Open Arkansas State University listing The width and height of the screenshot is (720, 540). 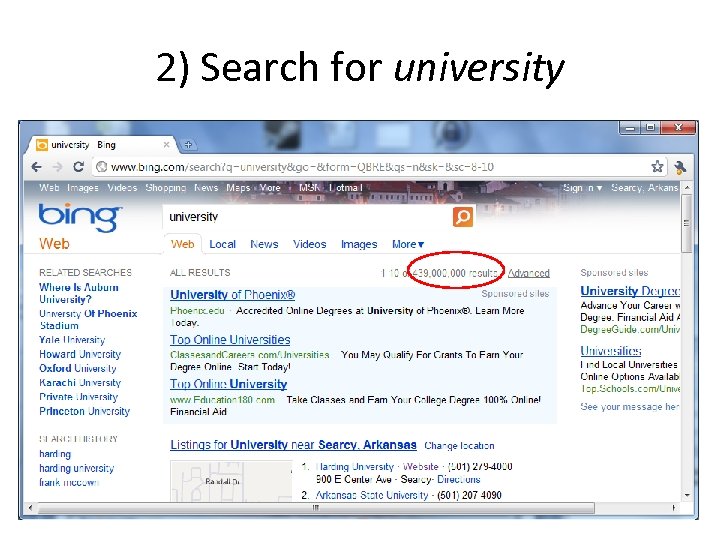pos(371,495)
